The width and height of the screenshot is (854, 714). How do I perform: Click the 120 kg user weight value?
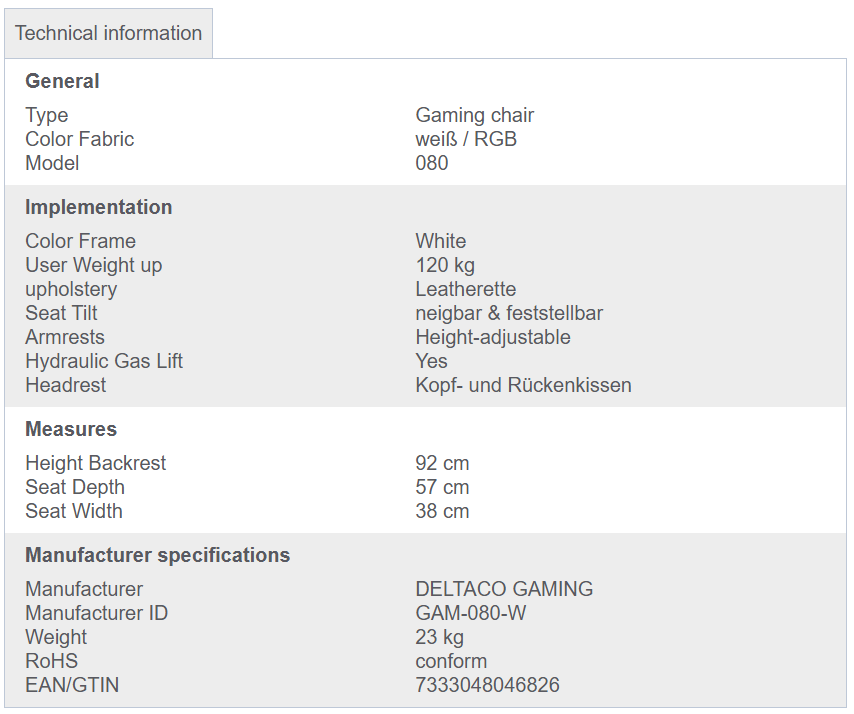pos(445,265)
